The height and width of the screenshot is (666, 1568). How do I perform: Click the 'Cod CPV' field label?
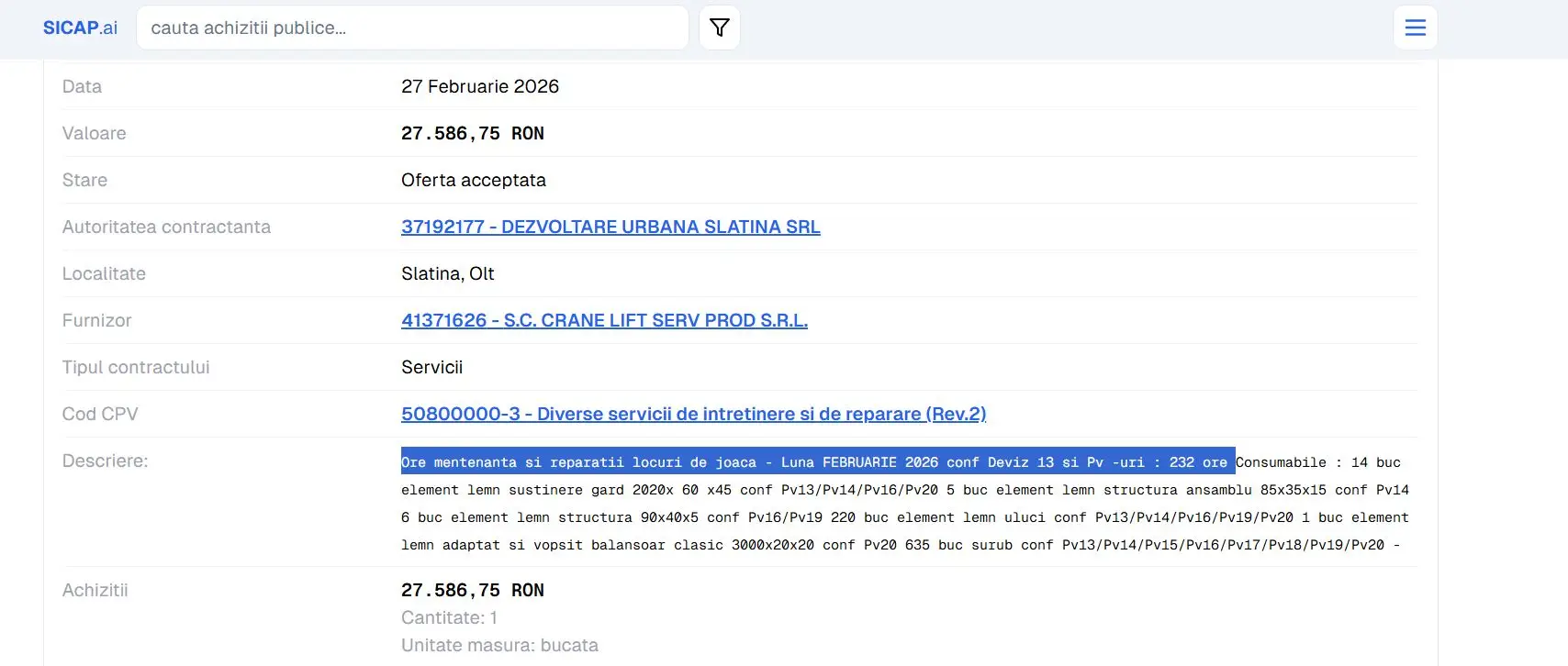click(100, 414)
